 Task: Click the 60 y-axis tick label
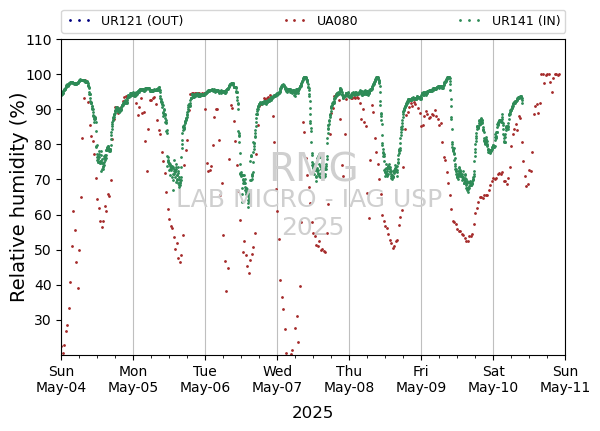[43, 216]
